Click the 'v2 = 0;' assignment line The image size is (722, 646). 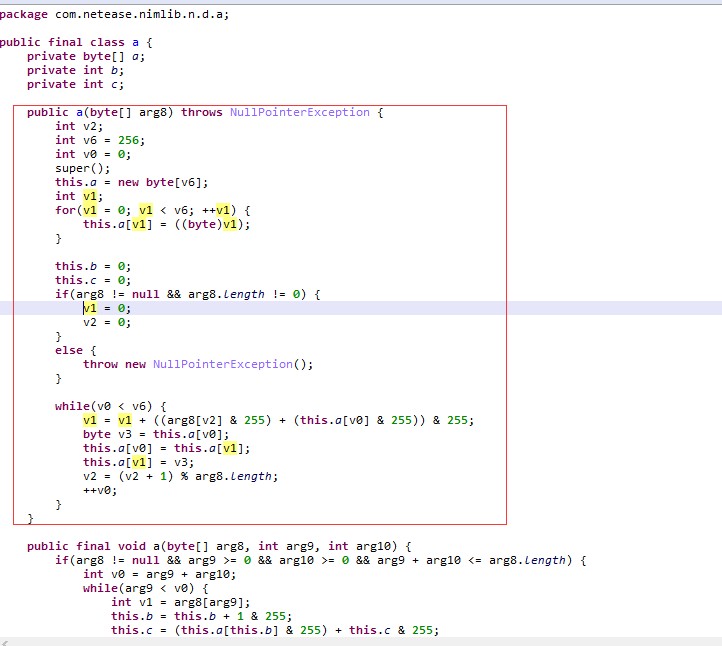(107, 322)
